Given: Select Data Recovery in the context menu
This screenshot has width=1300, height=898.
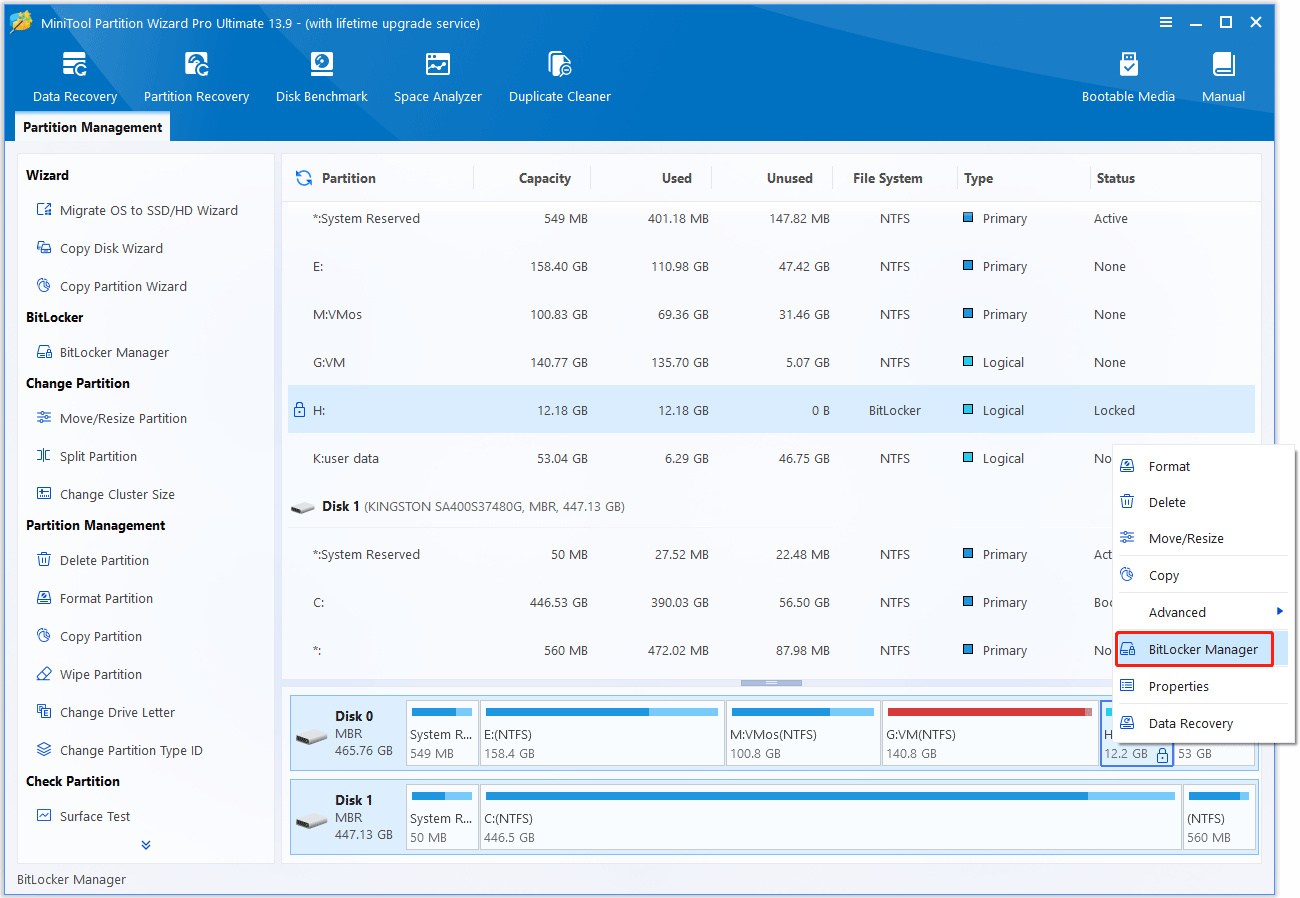Looking at the screenshot, I should click(x=1201, y=723).
